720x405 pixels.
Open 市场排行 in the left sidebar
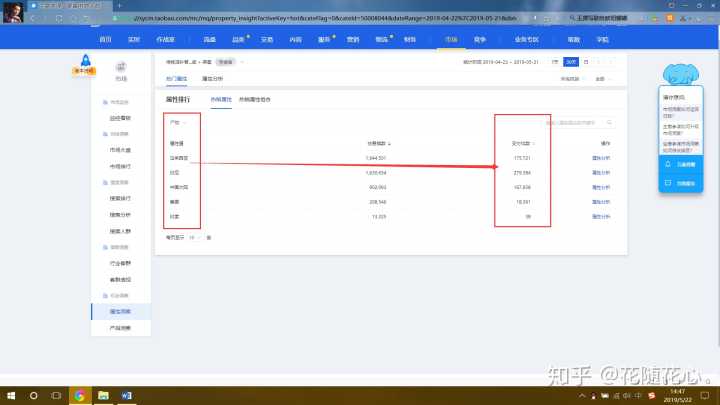pos(120,166)
